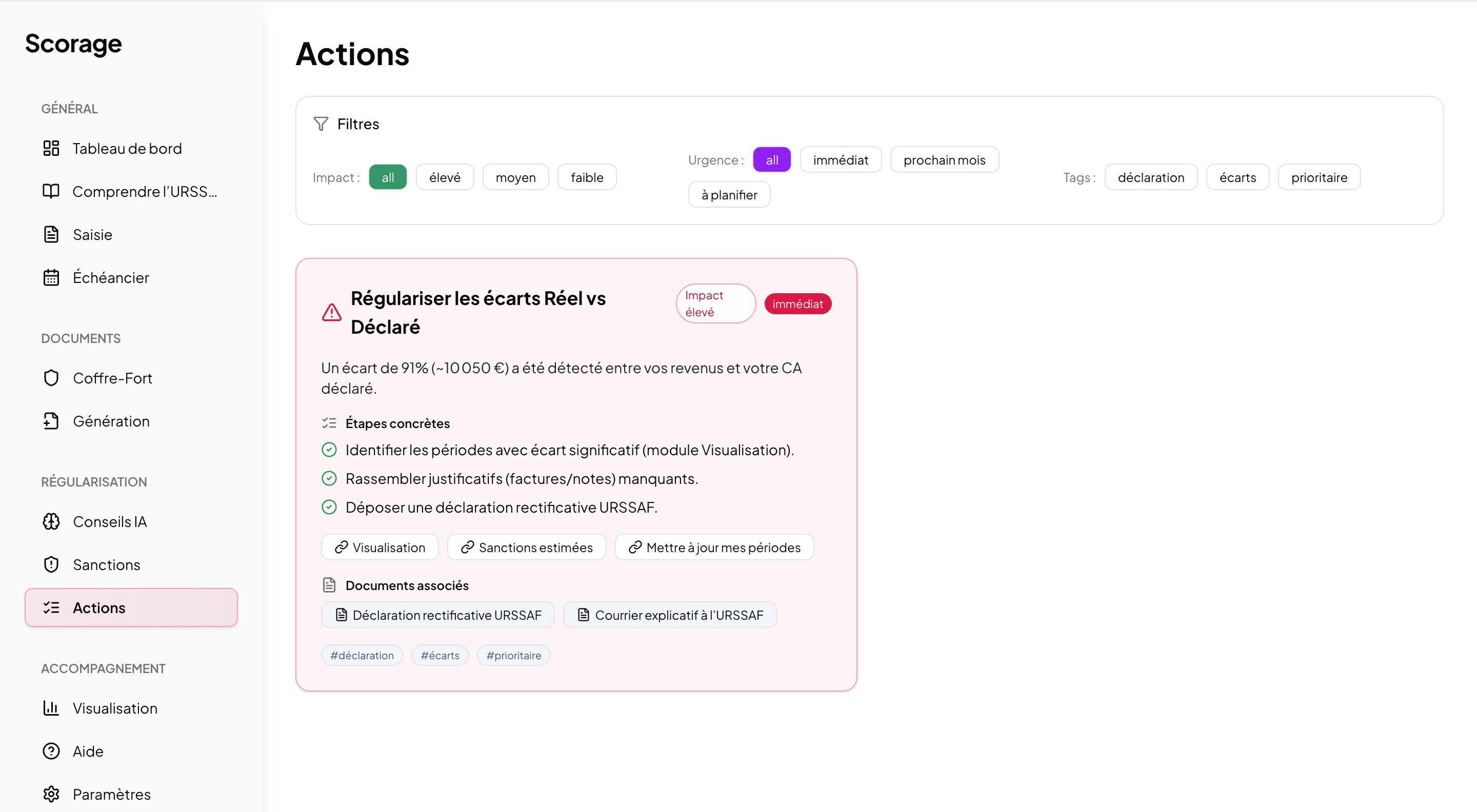
Task: Click Mettre à jour mes périodes
Action: click(x=714, y=547)
